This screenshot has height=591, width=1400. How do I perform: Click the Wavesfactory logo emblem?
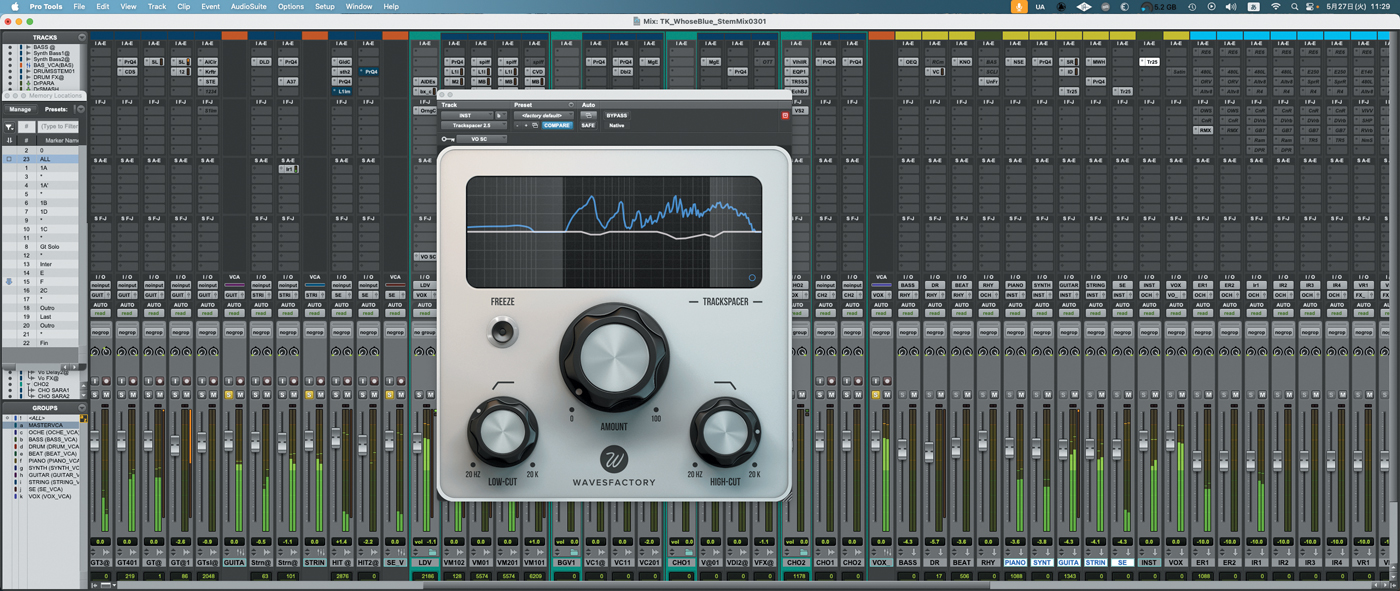pos(614,459)
